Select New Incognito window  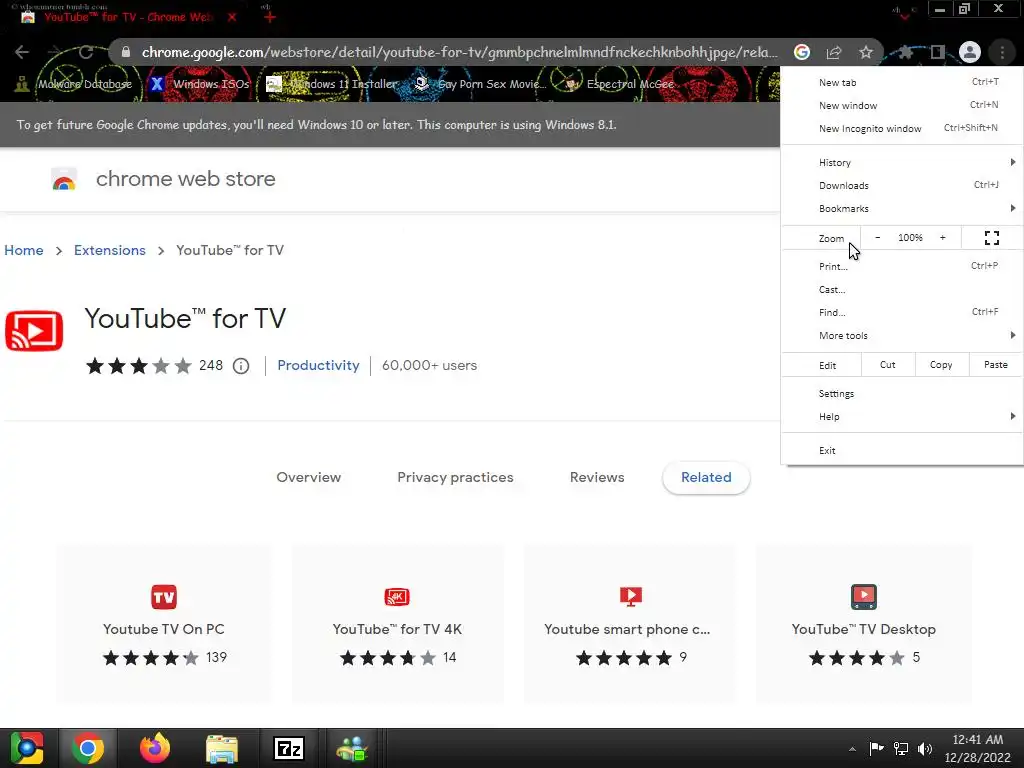point(902,129)
